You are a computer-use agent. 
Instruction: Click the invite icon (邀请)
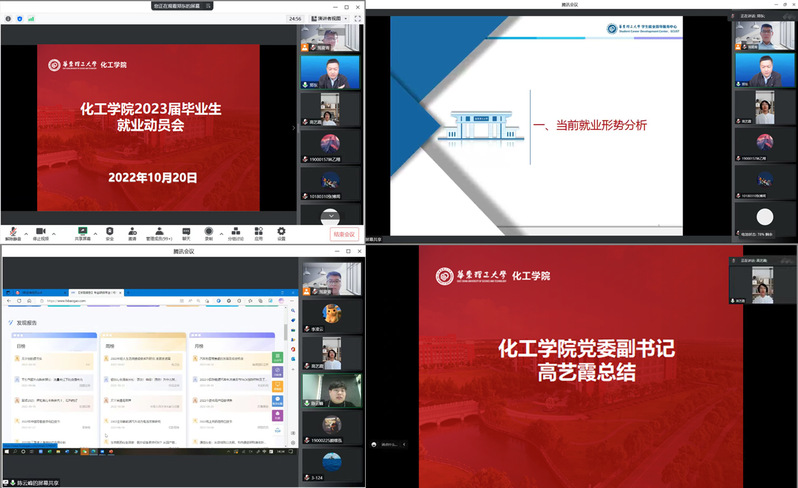point(132,231)
